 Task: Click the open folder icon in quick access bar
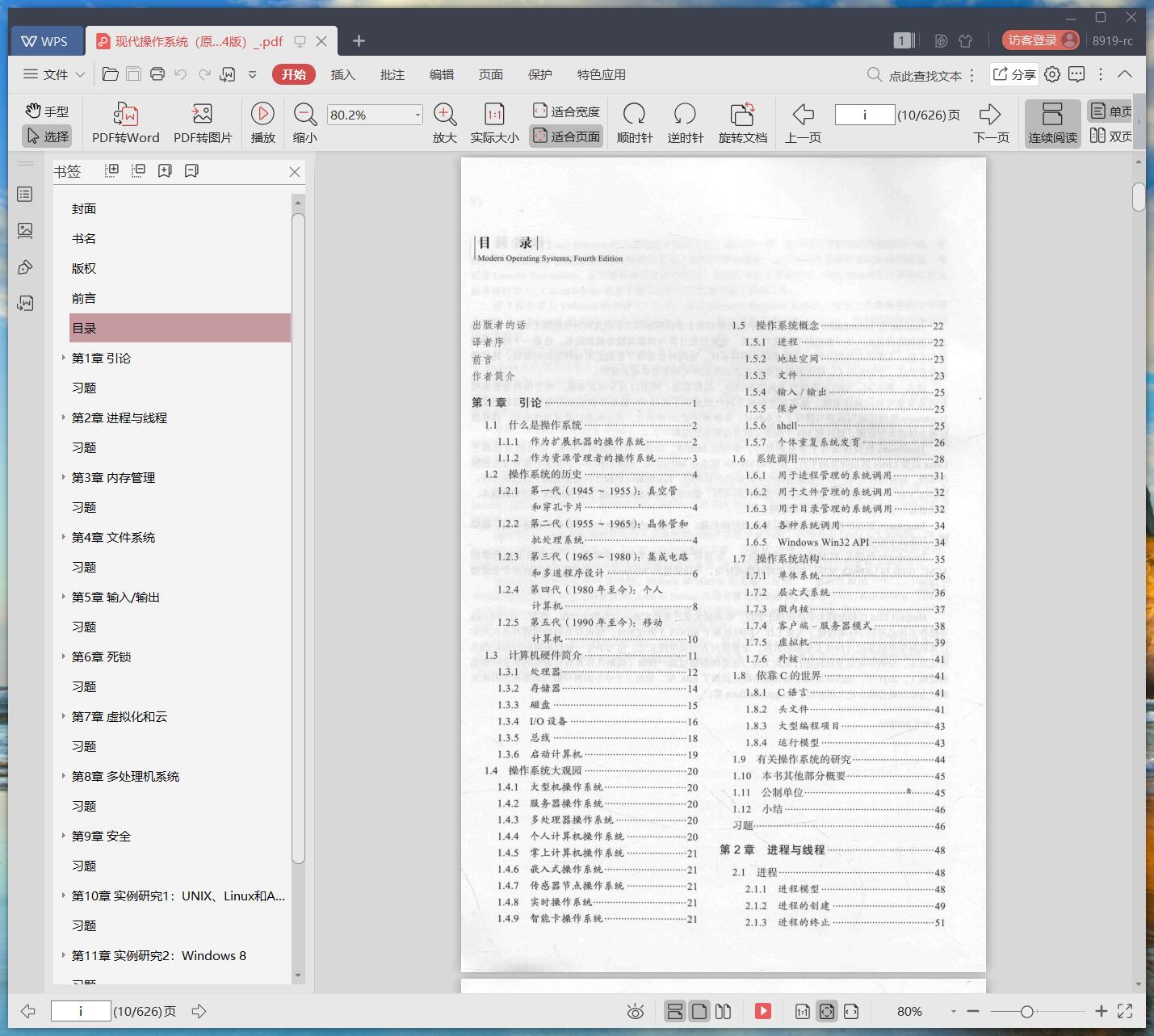(x=111, y=74)
